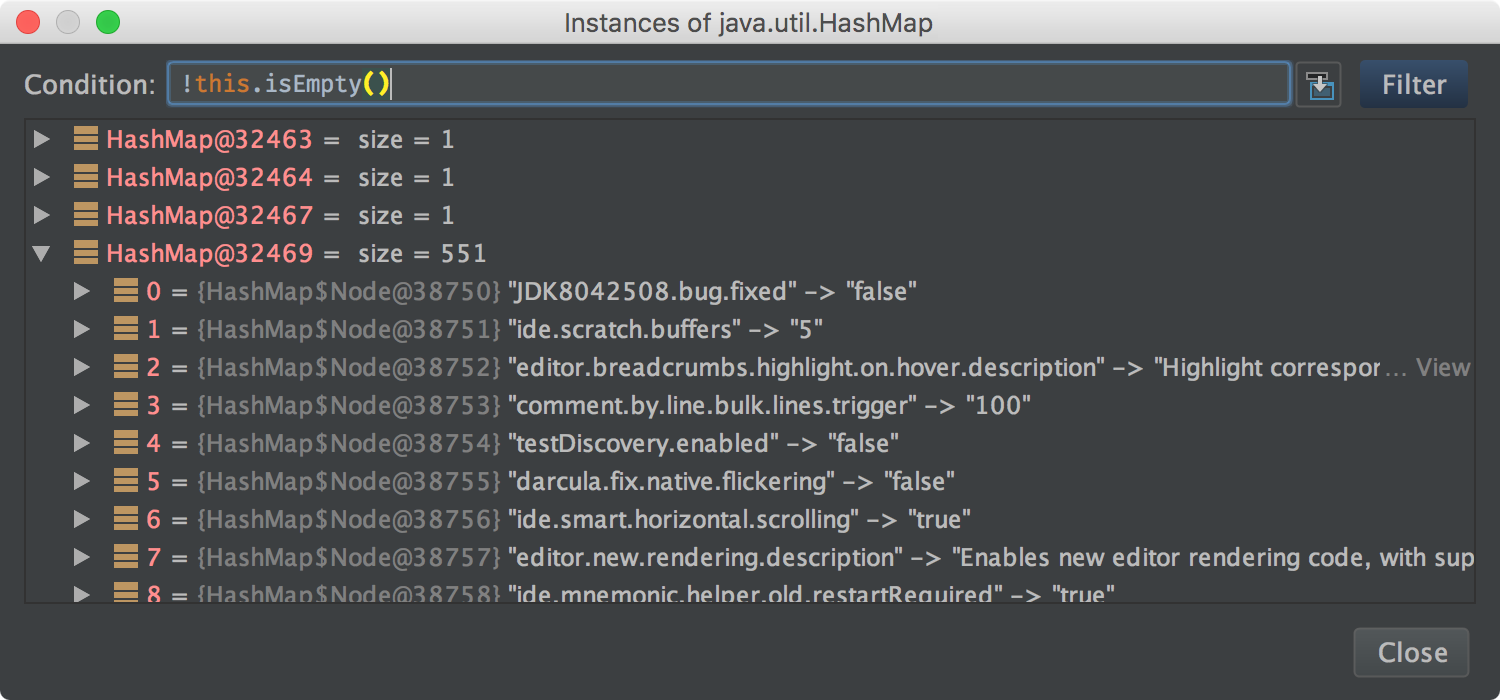Collapse the HashMap@32469 node
Screen dimensions: 1500x700
point(41,254)
